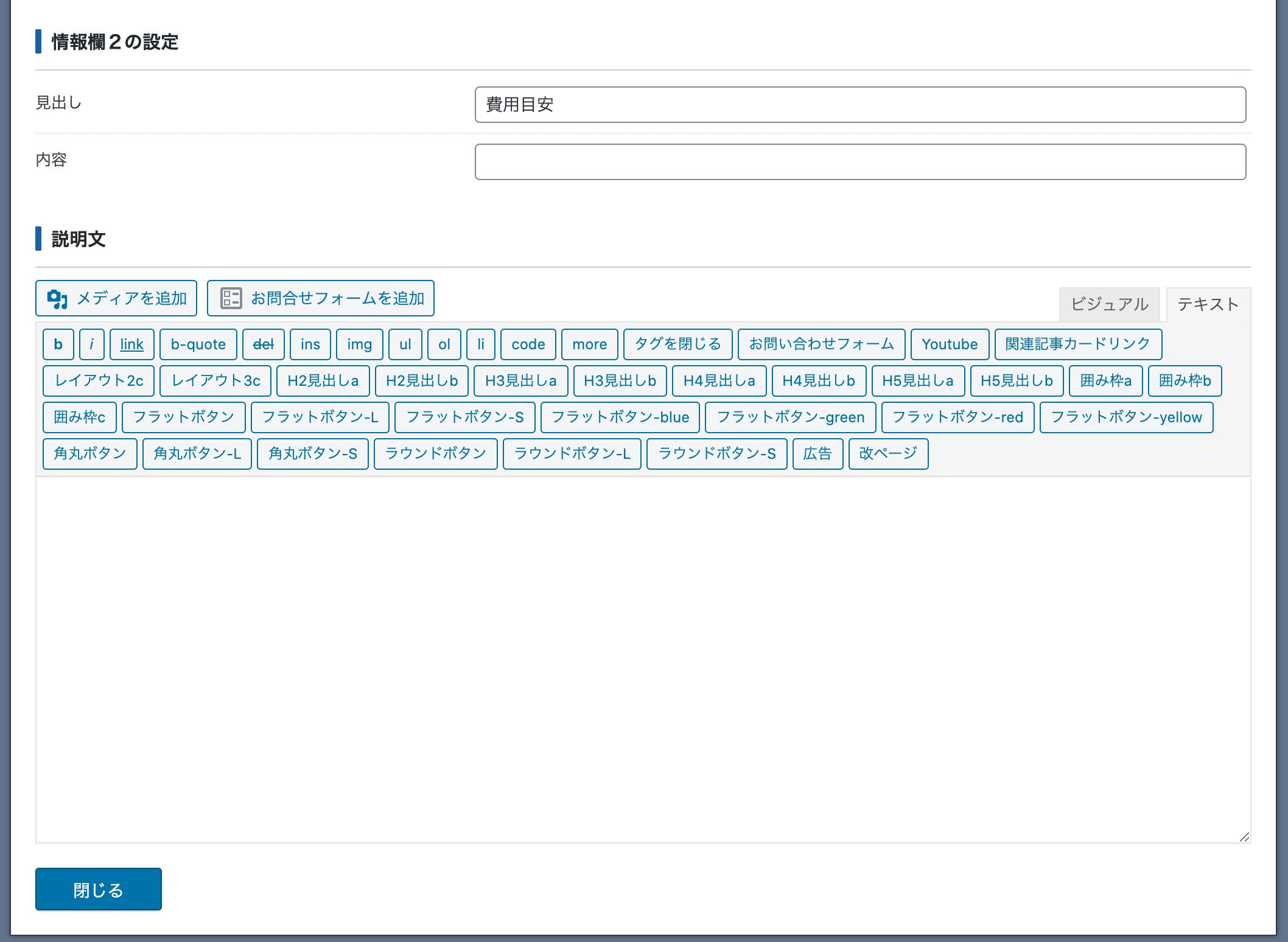The image size is (1288, 942).
Task: Insert フラットボタン-L
Action: coord(320,417)
